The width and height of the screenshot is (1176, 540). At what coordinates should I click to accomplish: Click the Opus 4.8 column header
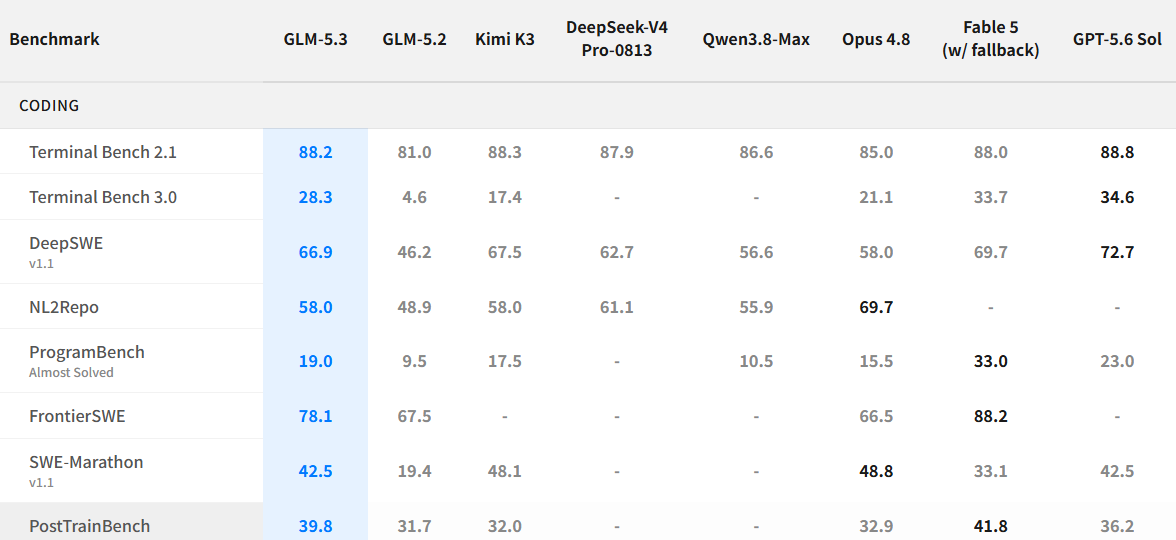point(876,40)
